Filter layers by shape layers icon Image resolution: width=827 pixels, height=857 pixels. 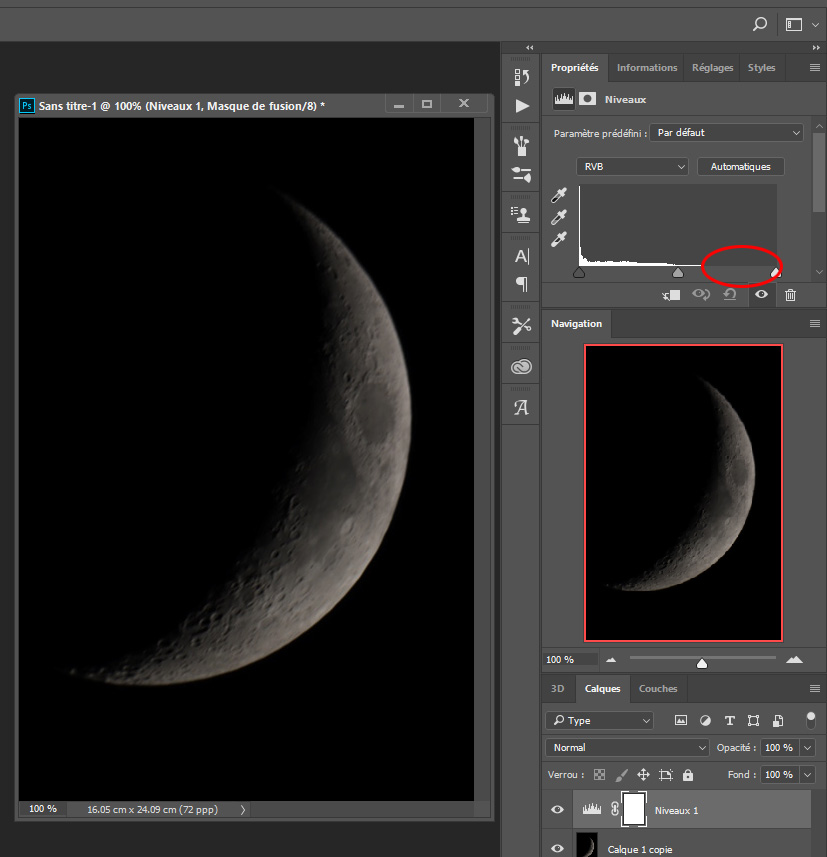(x=753, y=720)
